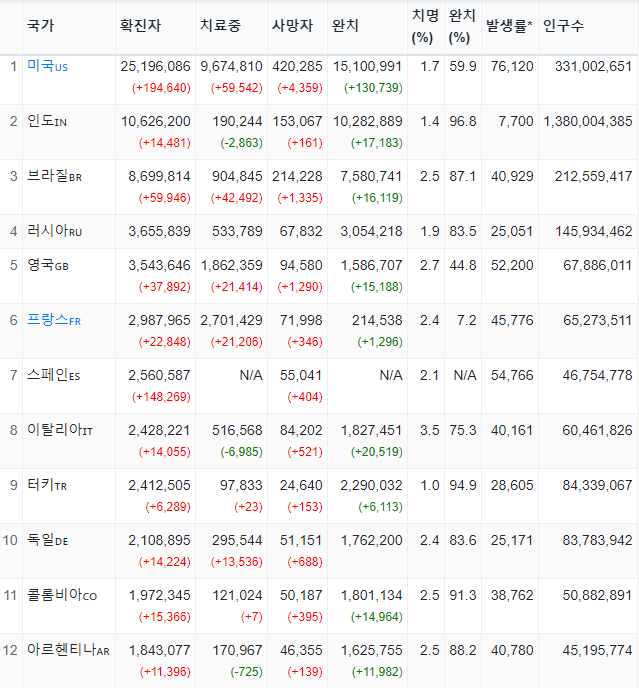Select the 이탈리아 IT country name
The width and height of the screenshot is (639, 688).
point(60,430)
